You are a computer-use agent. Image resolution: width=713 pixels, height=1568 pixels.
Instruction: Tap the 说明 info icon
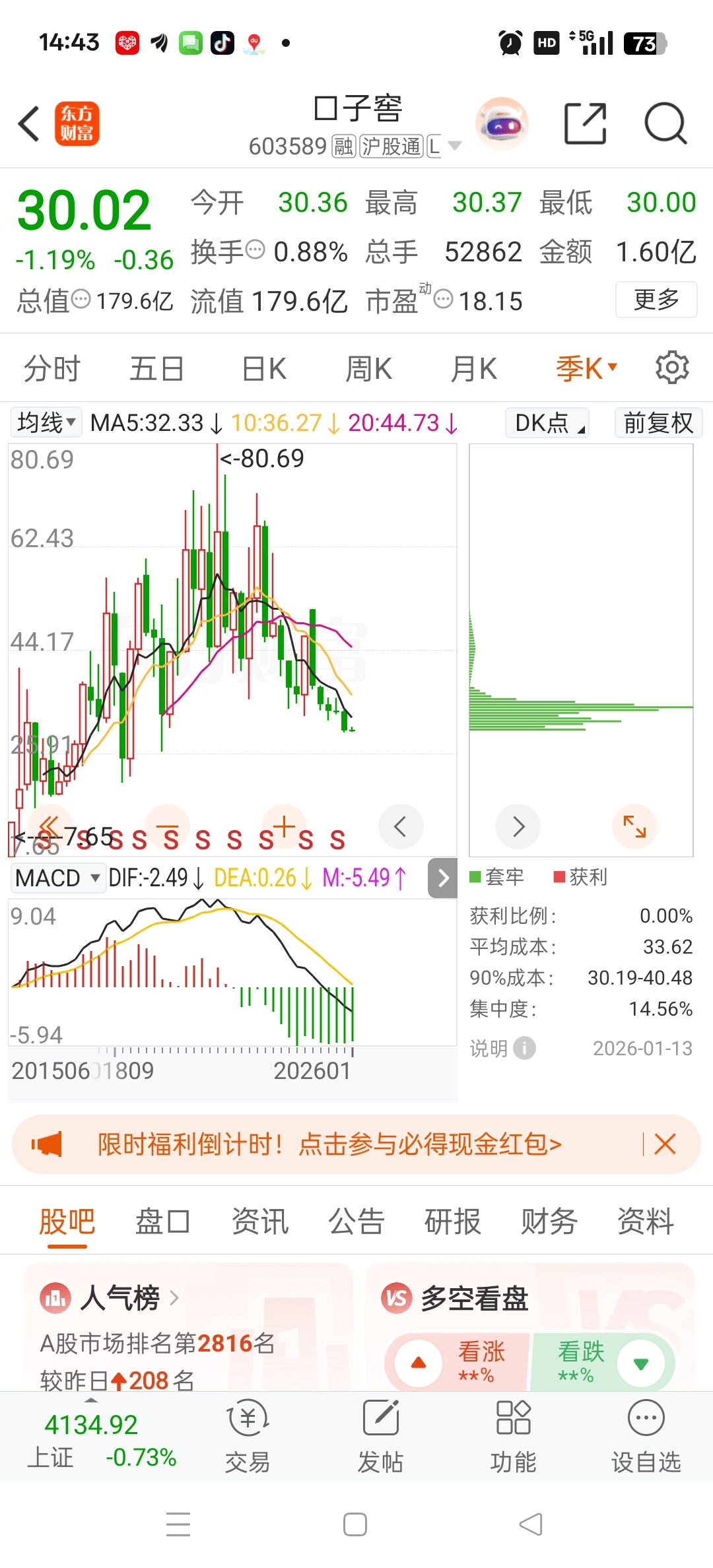click(x=525, y=1048)
